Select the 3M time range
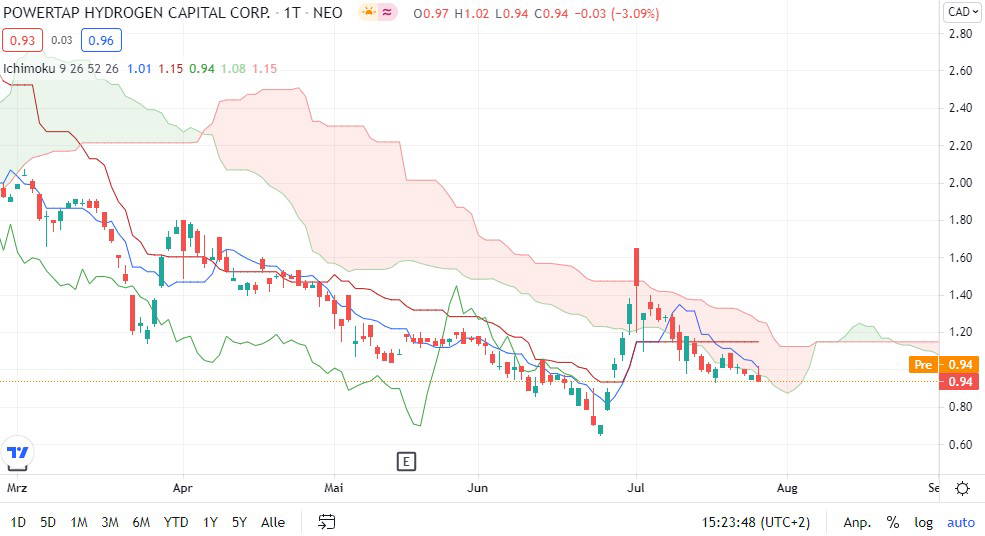985x536 pixels. tap(110, 522)
